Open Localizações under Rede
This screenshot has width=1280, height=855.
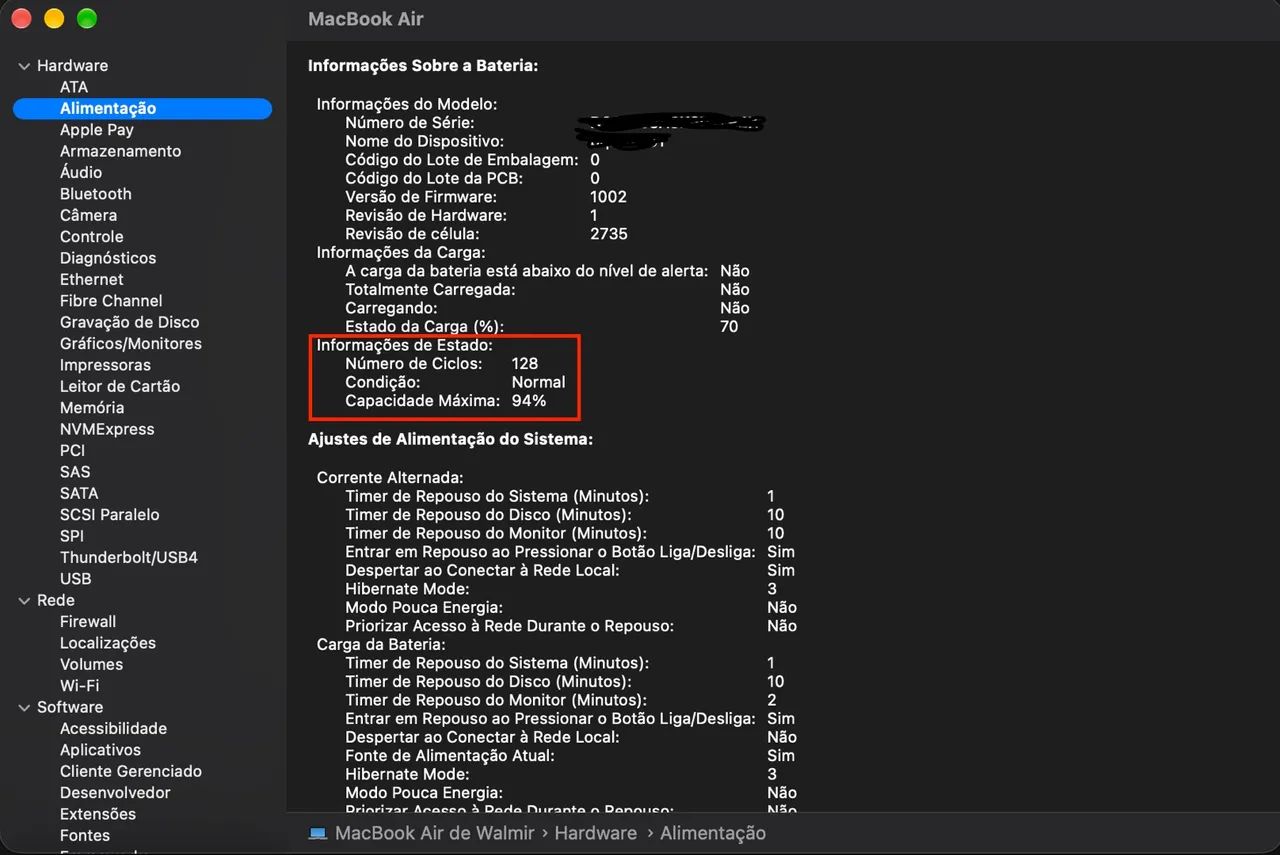[x=108, y=643]
